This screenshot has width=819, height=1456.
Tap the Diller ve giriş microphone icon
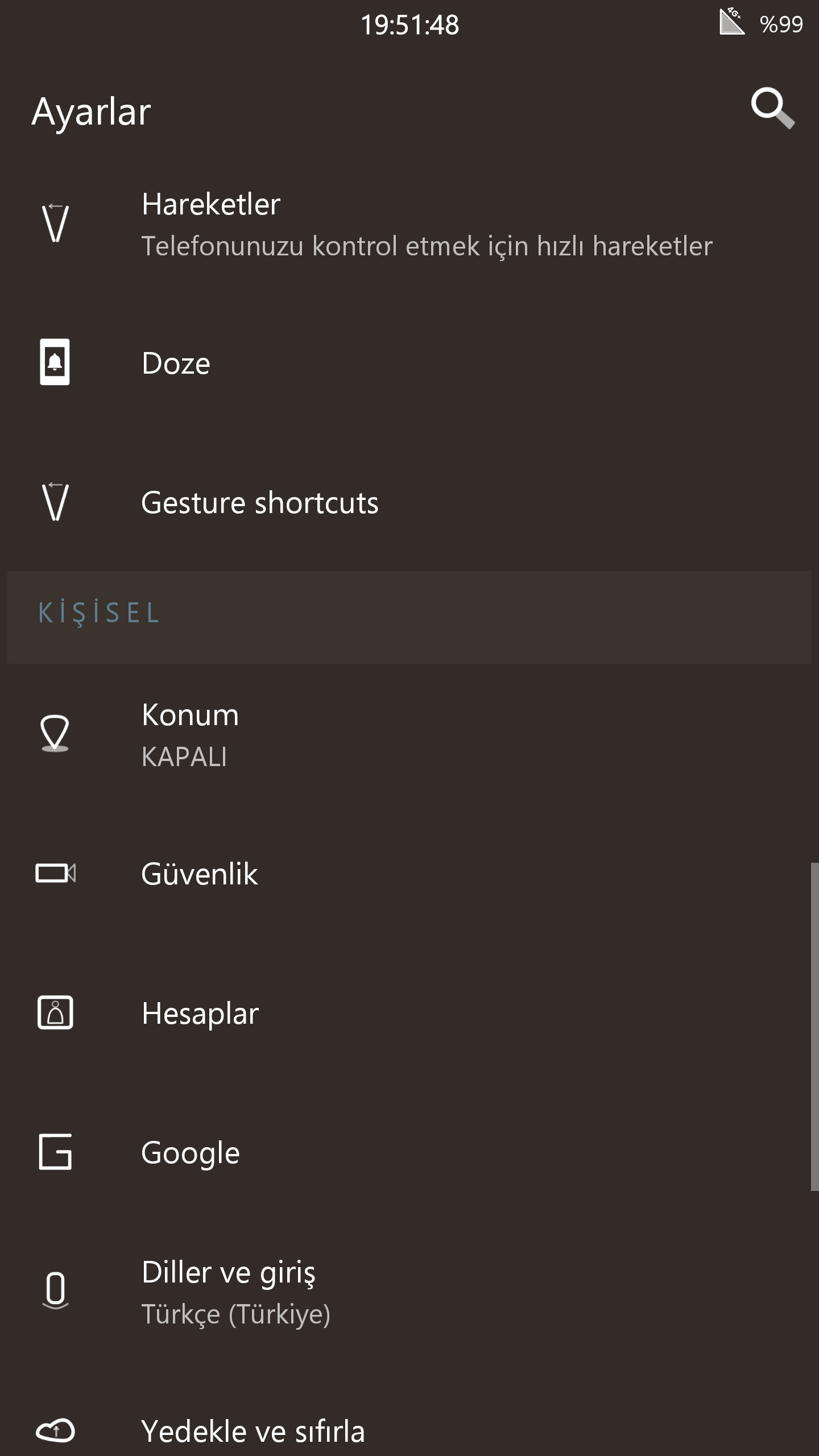coord(55,1291)
